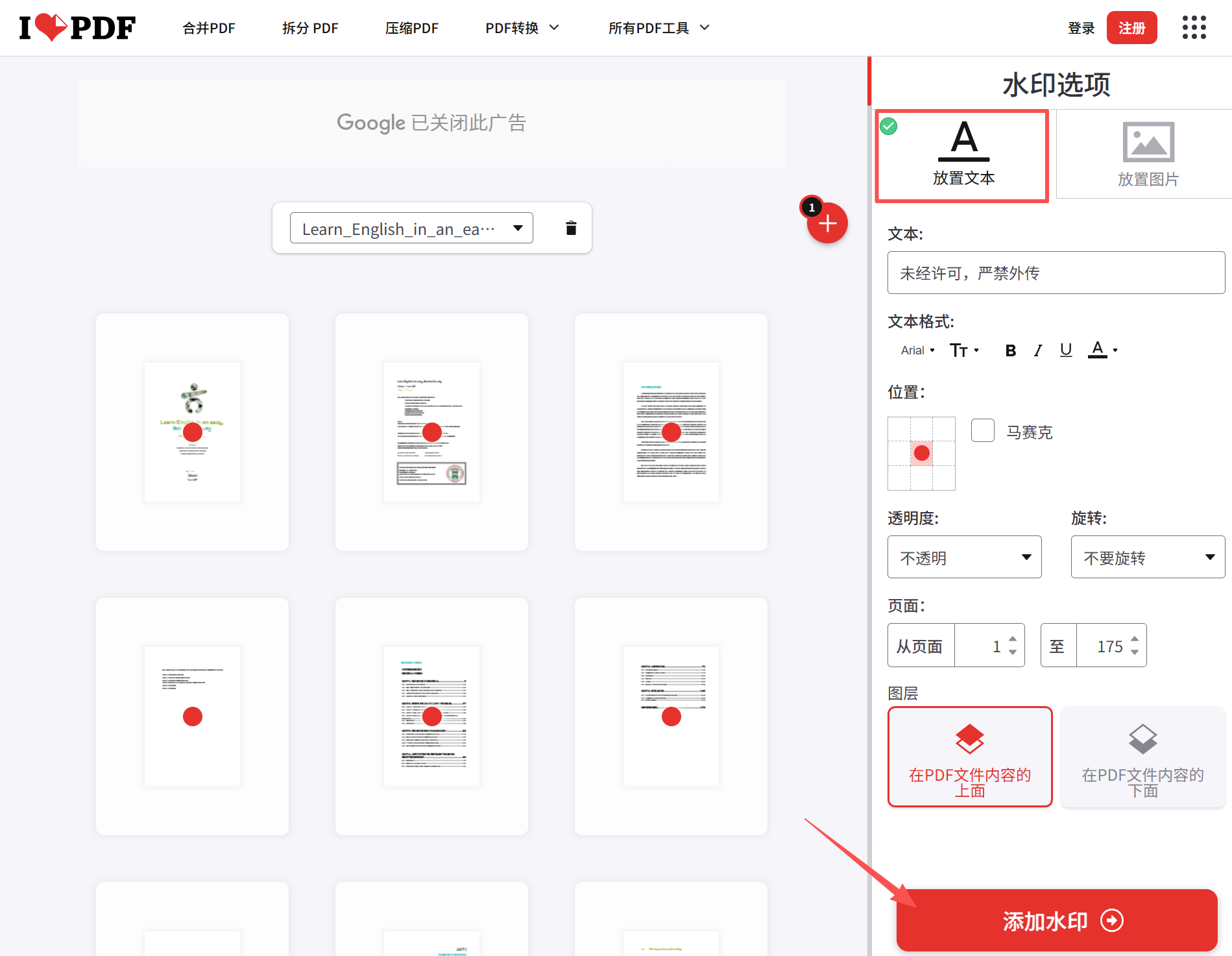The width and height of the screenshot is (1232, 956).
Task: Open the Learn_English file selector dropdown
Action: (x=411, y=228)
